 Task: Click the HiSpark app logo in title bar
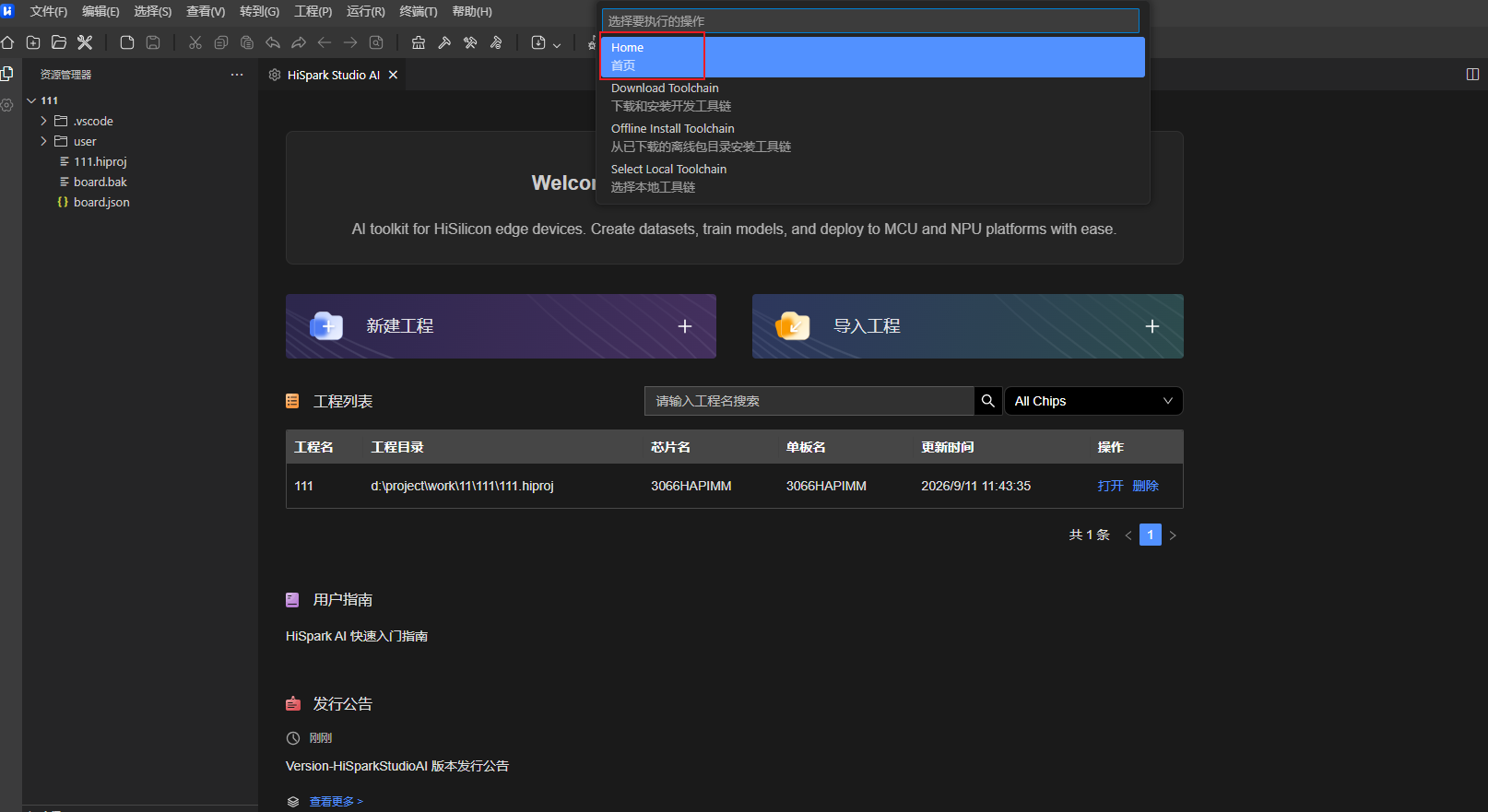tap(8, 11)
